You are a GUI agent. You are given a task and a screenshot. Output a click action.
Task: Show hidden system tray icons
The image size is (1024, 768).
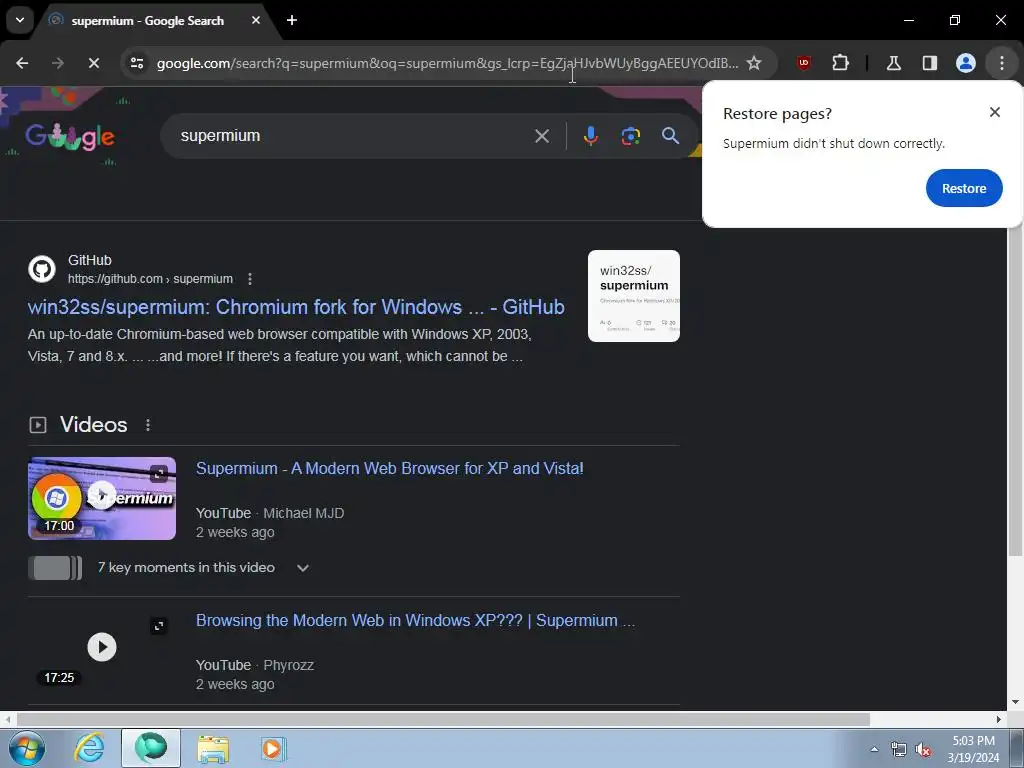(x=874, y=749)
